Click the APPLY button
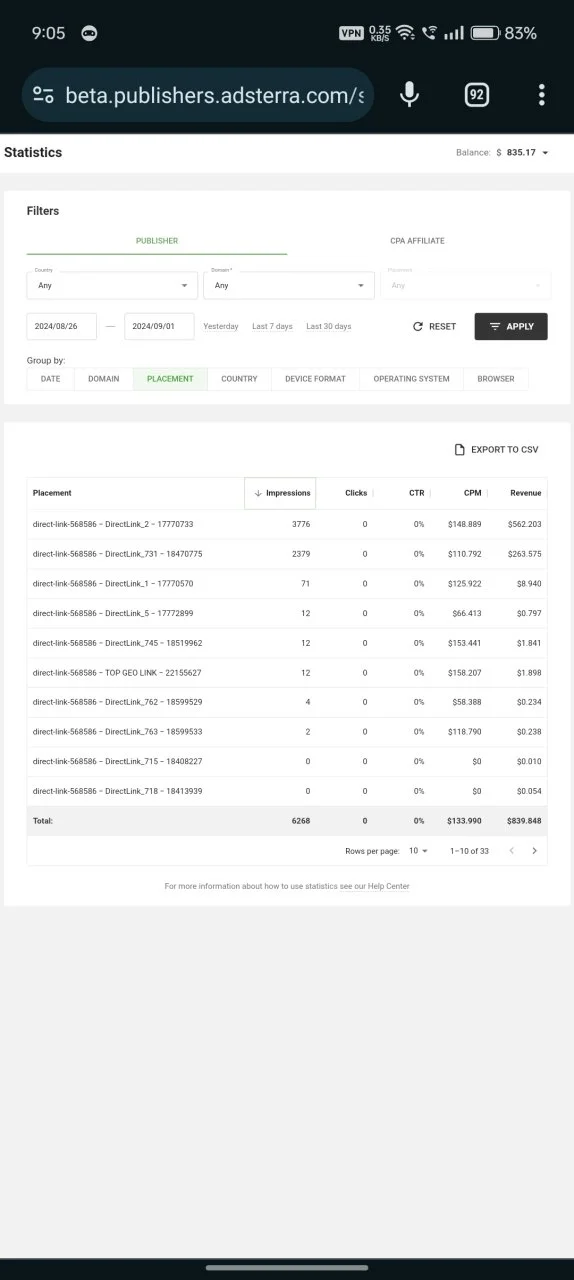Viewport: 574px width, 1280px height. coord(511,327)
